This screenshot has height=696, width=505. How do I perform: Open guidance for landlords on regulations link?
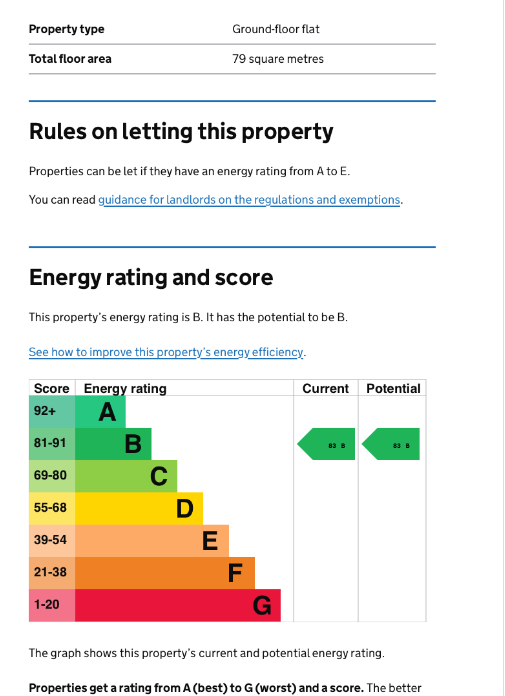click(249, 200)
